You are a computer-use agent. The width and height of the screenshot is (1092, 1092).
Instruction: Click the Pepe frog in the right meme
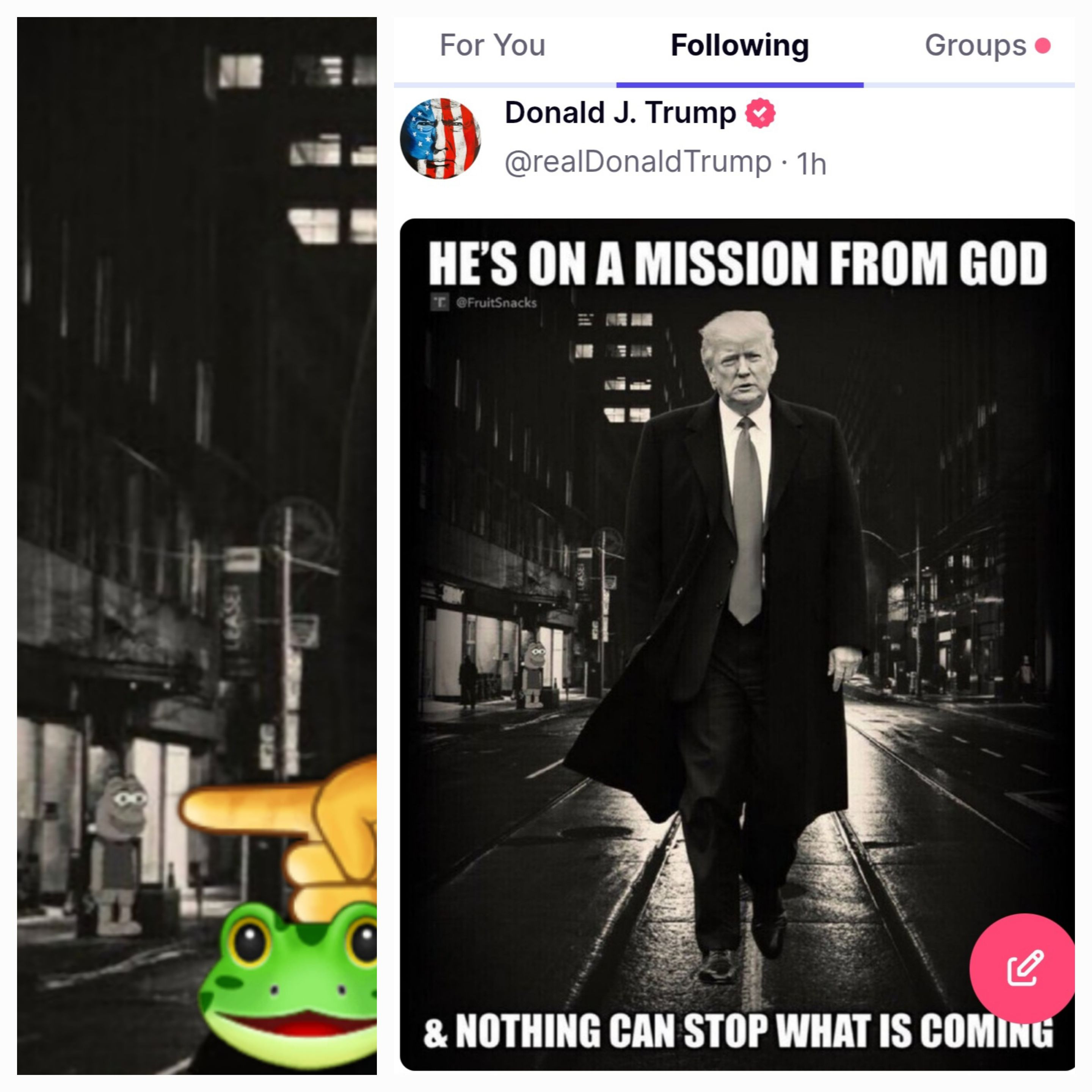pos(532,674)
